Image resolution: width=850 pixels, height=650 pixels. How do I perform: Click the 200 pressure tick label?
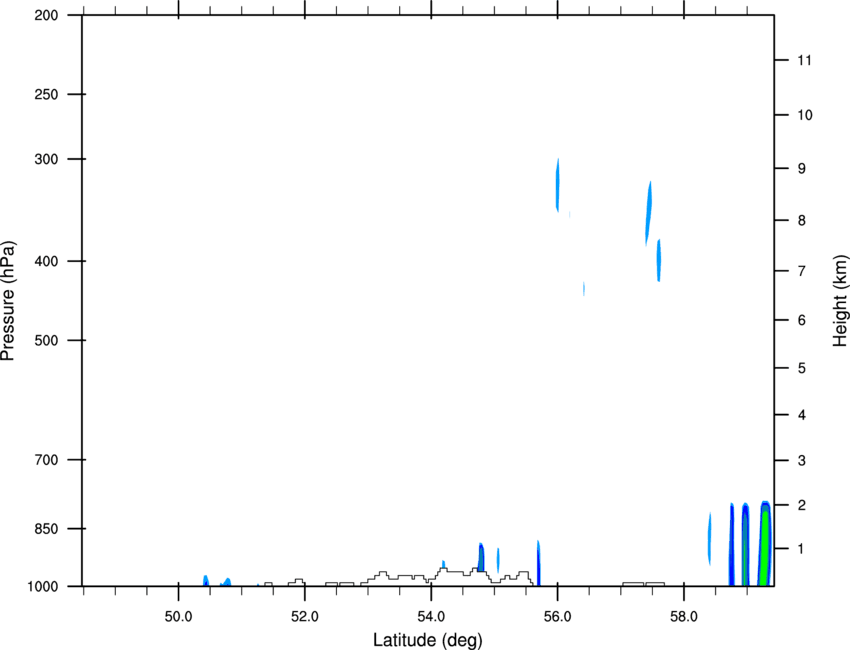point(46,15)
